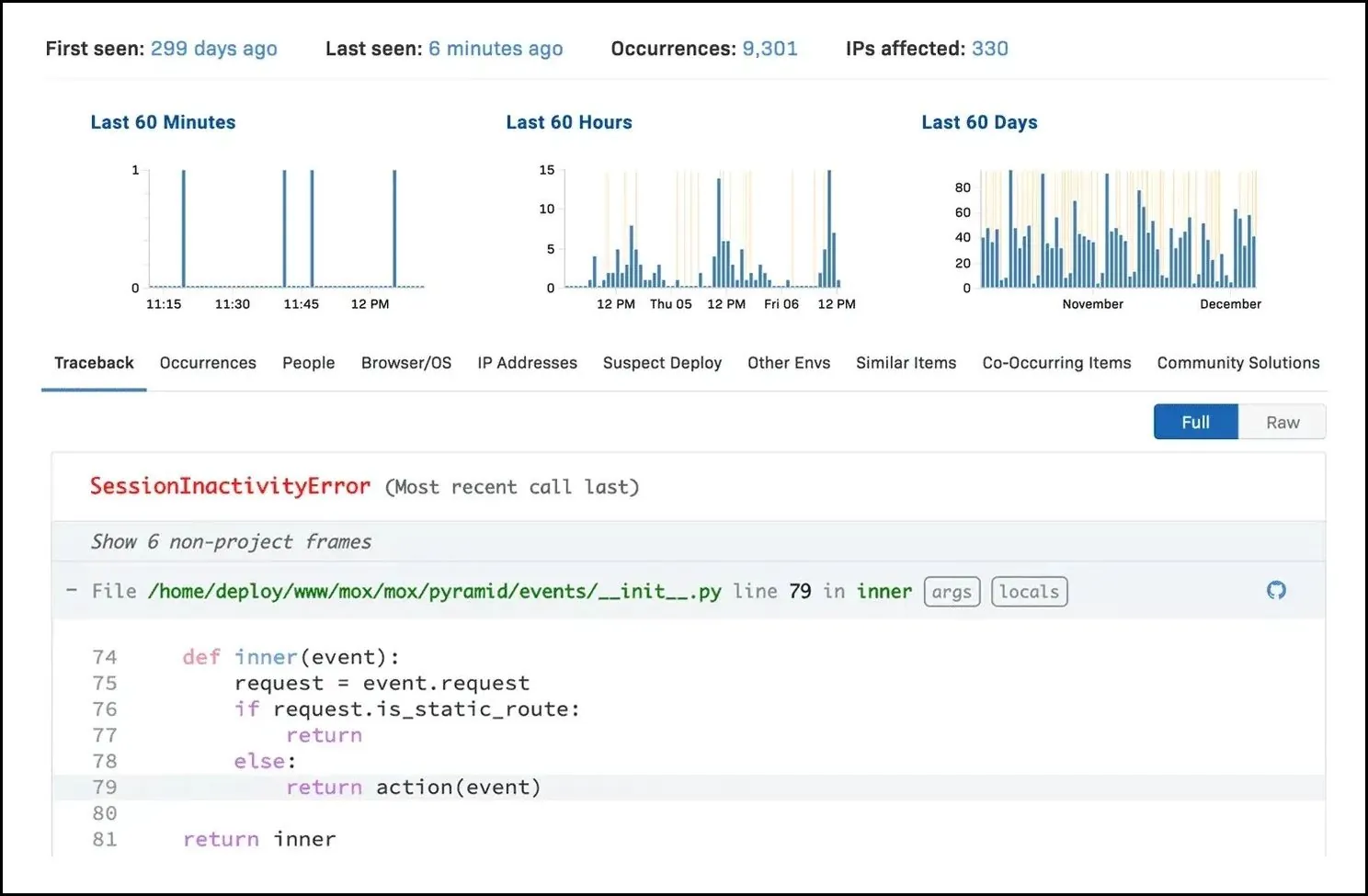
Task: Select the Traceback tab
Action: [94, 363]
